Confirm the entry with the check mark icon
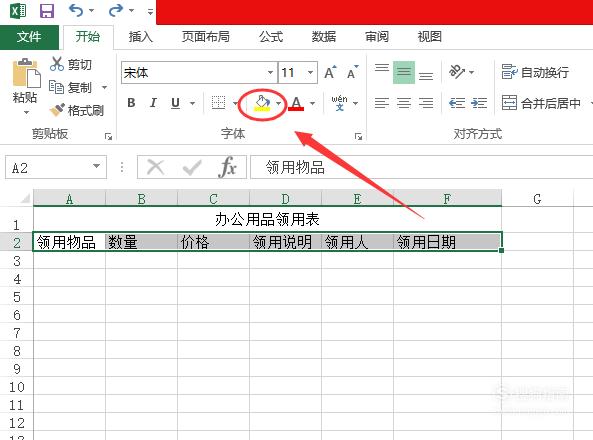The image size is (593, 440). (x=192, y=167)
